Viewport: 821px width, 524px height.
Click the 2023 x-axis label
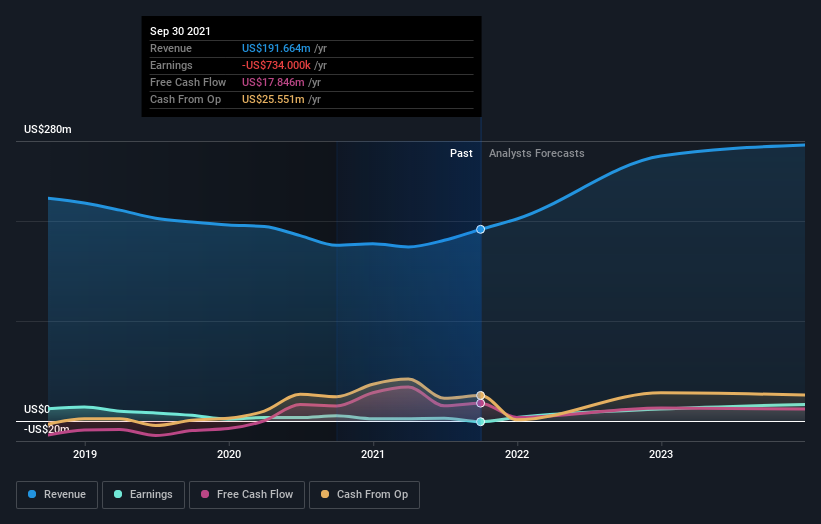[661, 454]
